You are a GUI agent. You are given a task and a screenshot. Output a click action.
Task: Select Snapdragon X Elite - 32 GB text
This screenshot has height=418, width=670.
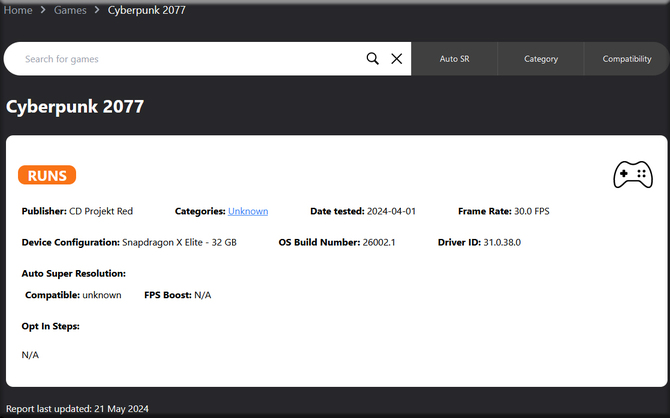click(x=179, y=242)
